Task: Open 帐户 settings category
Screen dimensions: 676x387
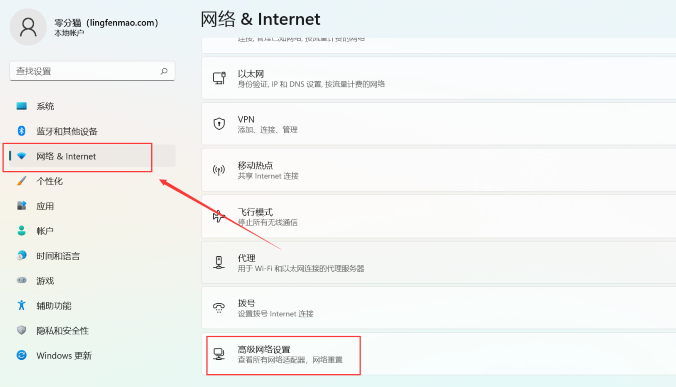Action: [92, 231]
